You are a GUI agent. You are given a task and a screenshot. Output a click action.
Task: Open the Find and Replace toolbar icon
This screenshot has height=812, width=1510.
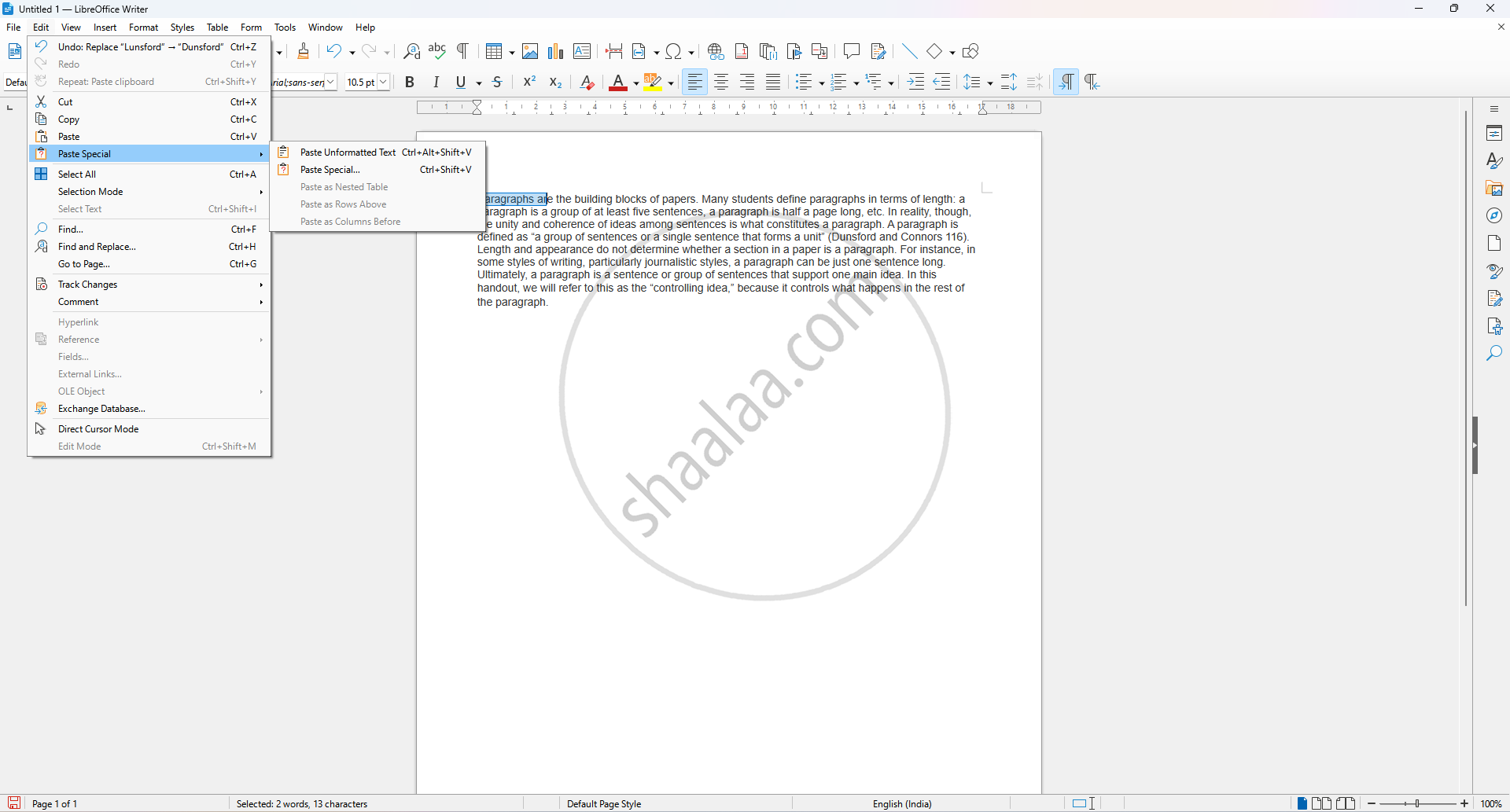coord(411,52)
